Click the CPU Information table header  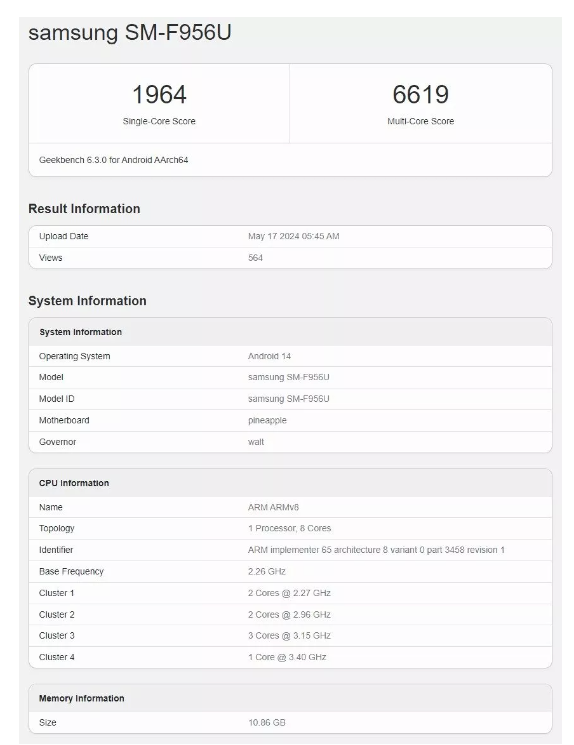(74, 483)
